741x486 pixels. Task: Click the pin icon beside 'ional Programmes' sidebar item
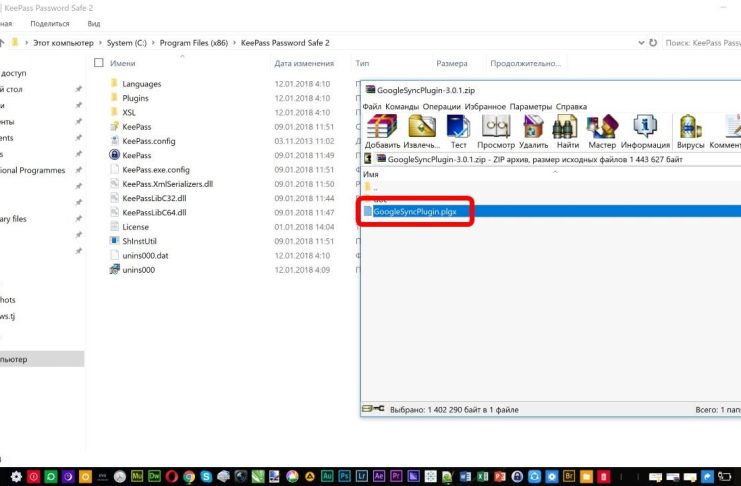[78, 170]
